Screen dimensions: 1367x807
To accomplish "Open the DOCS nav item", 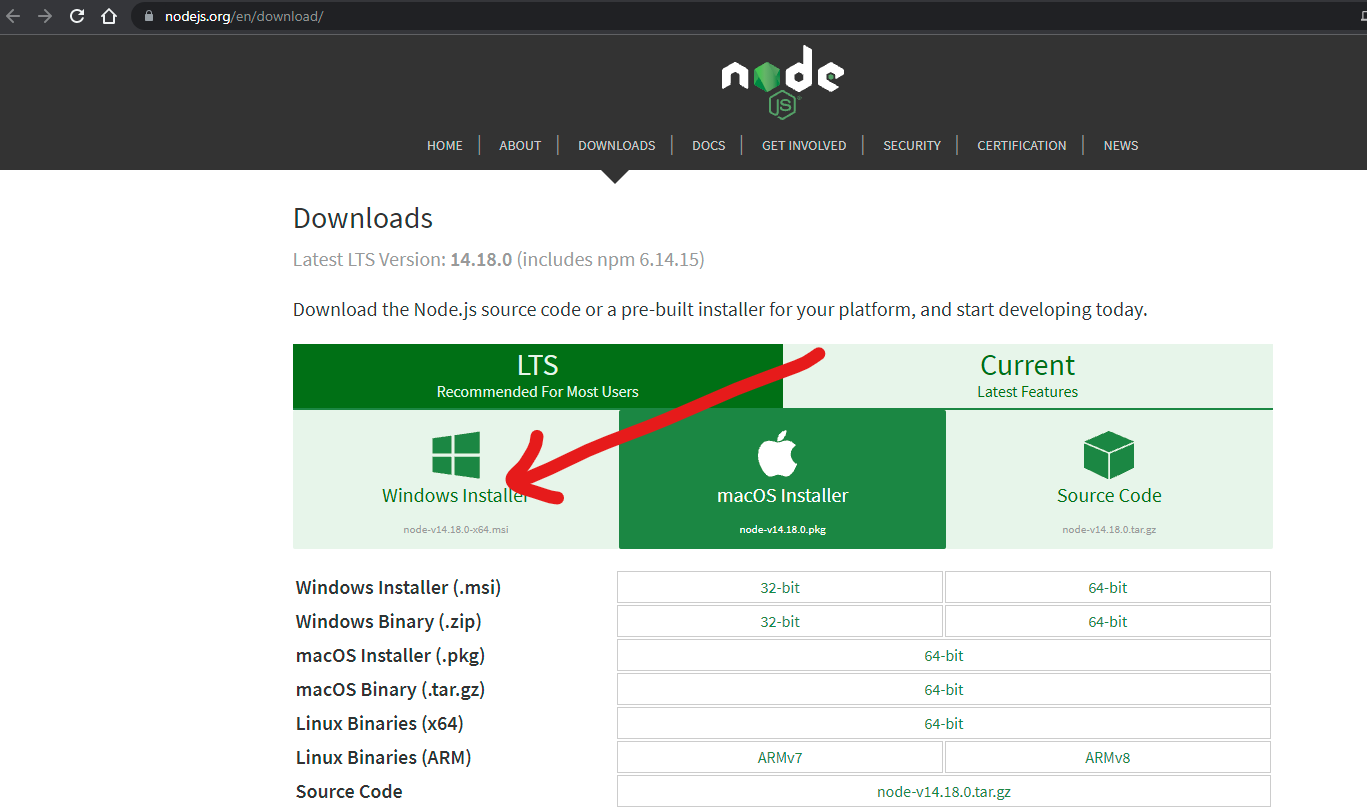I will [x=709, y=146].
